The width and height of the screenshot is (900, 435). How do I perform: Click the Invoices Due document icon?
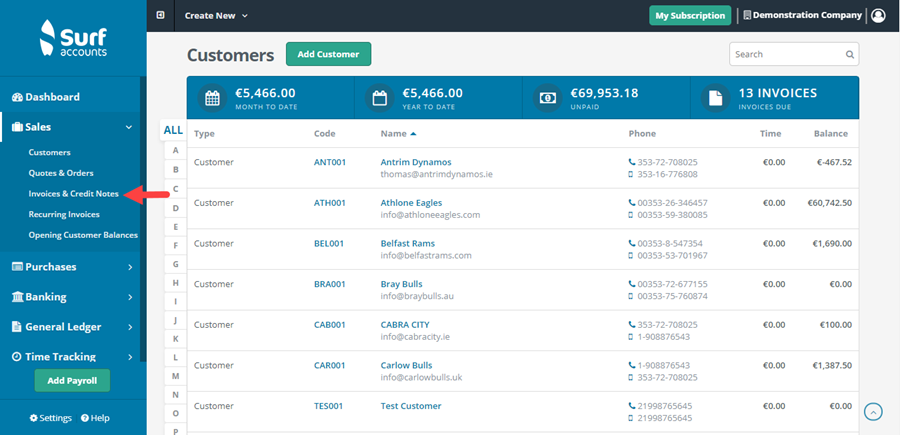pos(716,98)
